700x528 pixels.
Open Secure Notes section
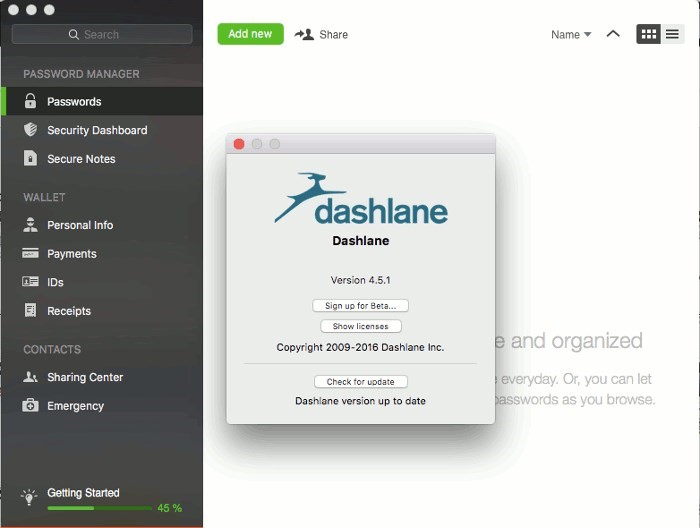click(102, 158)
